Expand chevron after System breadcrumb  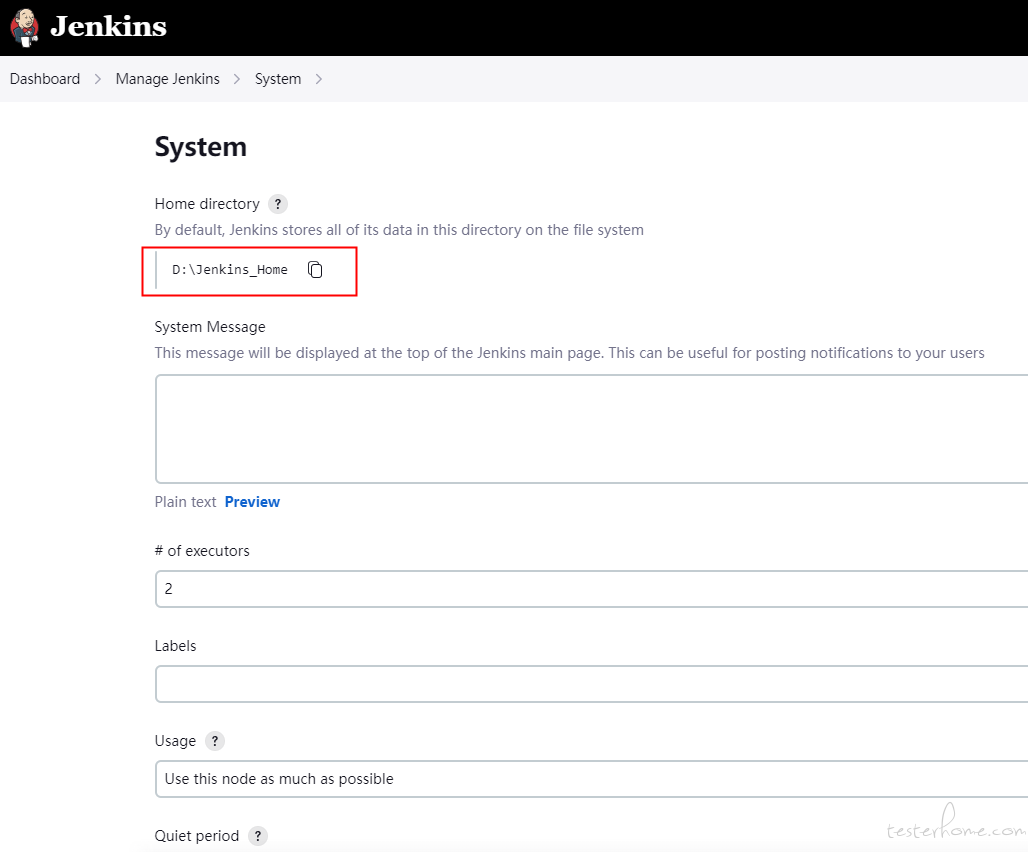[x=319, y=79]
